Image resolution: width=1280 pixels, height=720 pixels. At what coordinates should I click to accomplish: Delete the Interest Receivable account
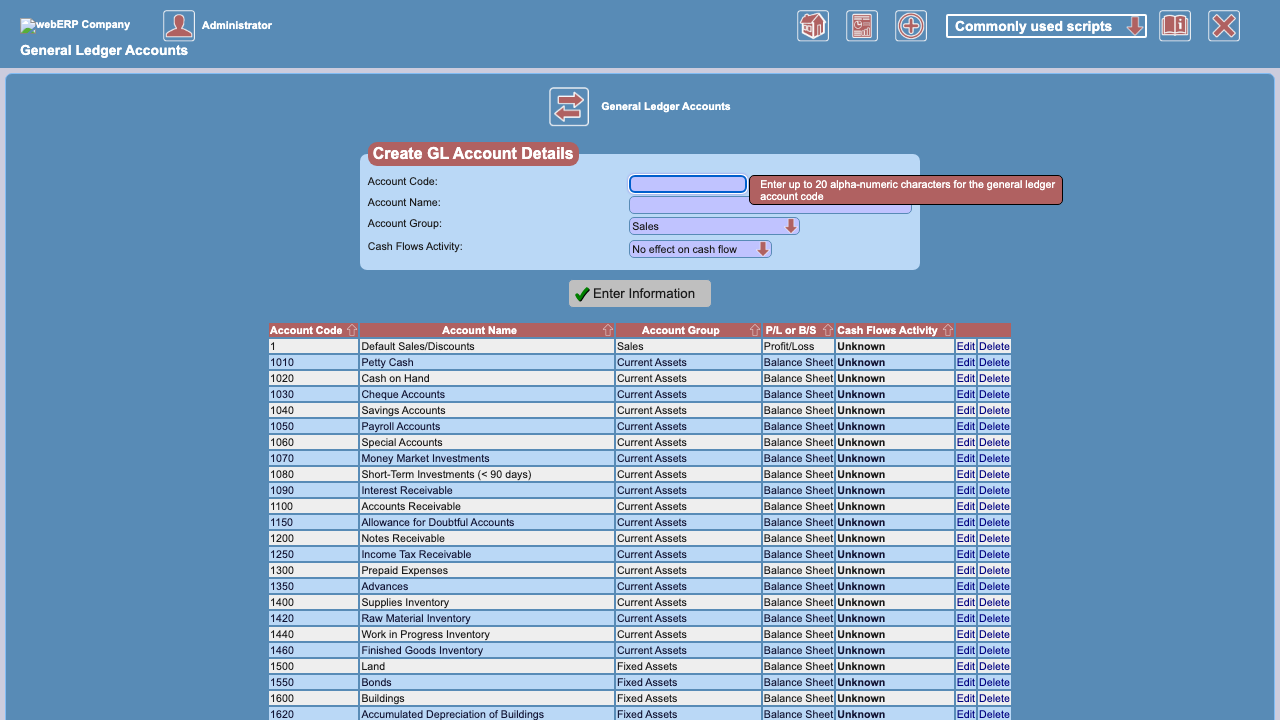[994, 490]
